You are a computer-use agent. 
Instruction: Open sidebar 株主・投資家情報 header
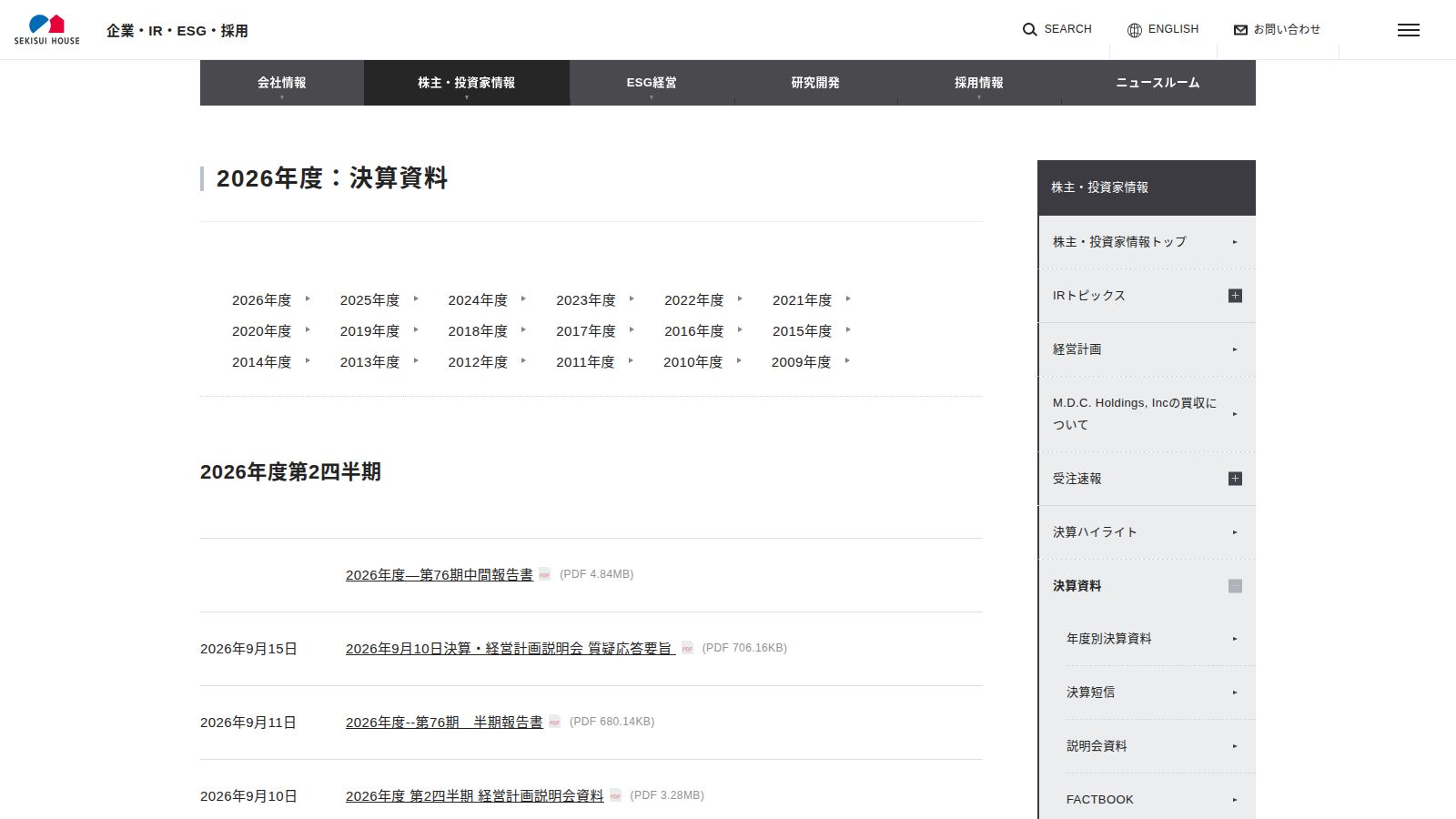(x=1147, y=187)
